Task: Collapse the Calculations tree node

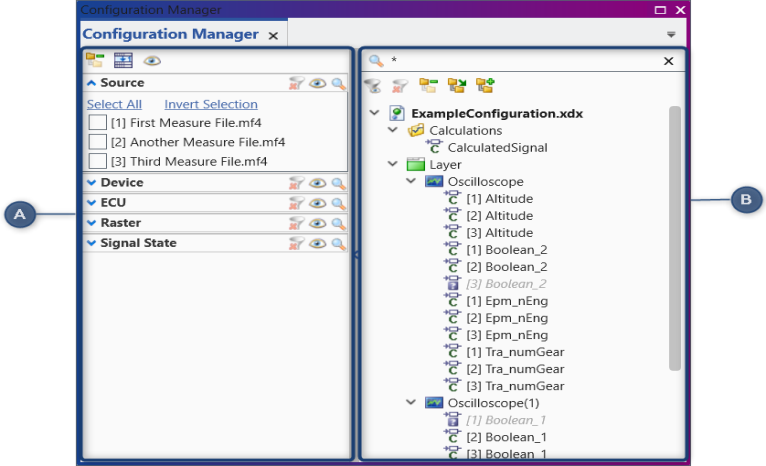Action: [x=394, y=130]
